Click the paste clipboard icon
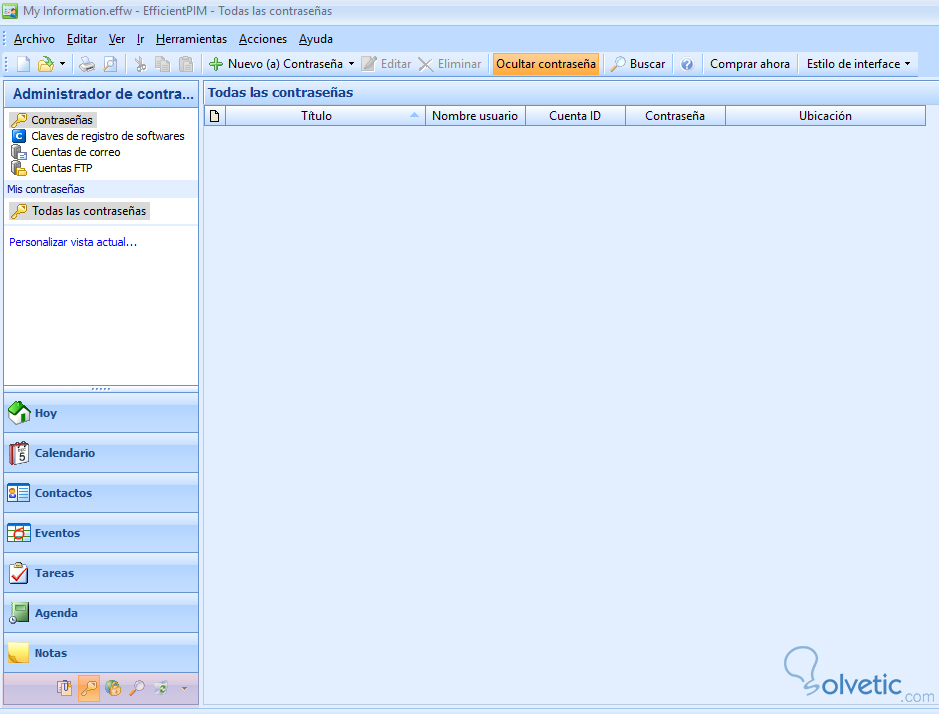 [x=187, y=64]
